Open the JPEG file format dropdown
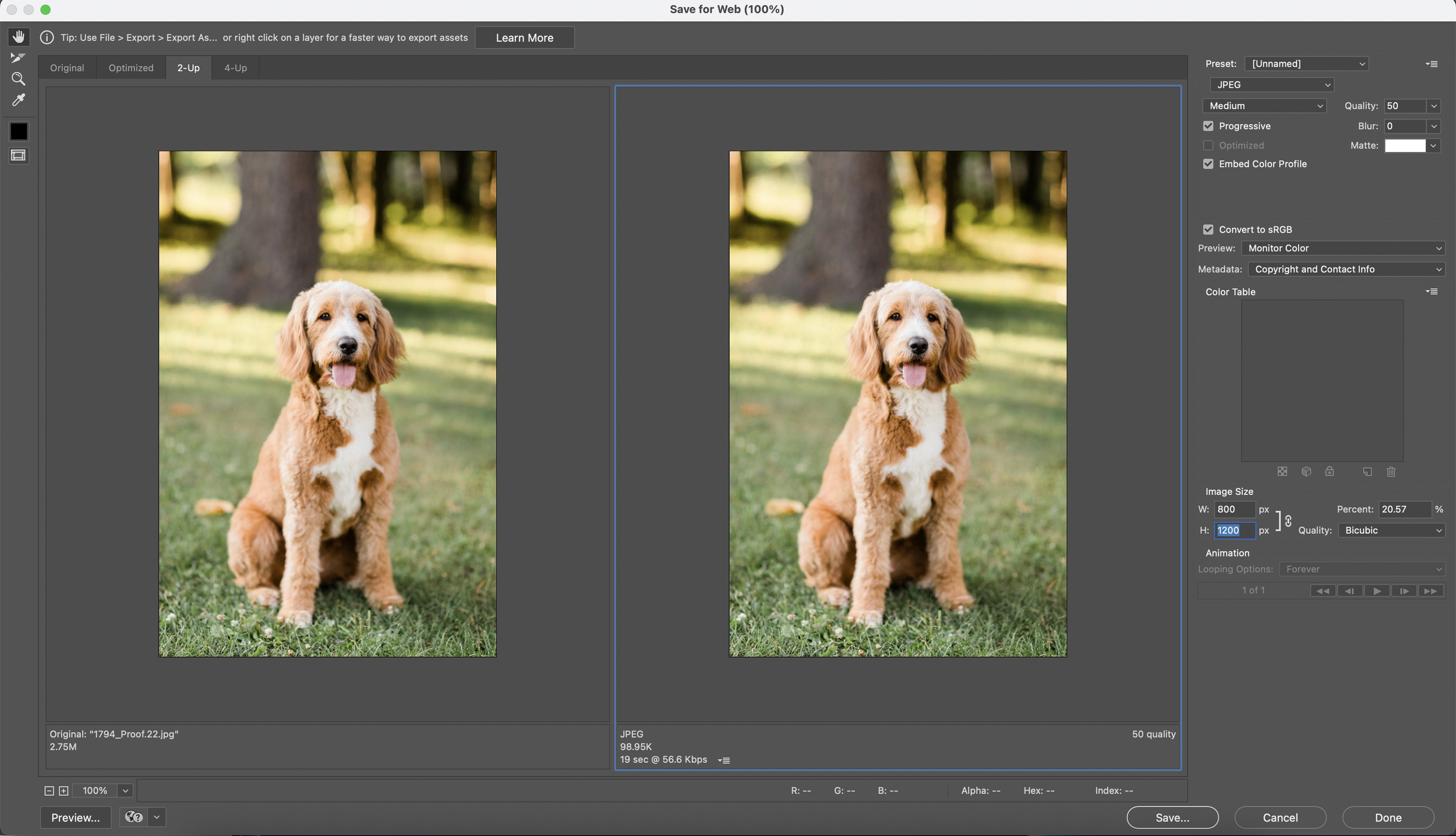1456x836 pixels. 1272,84
